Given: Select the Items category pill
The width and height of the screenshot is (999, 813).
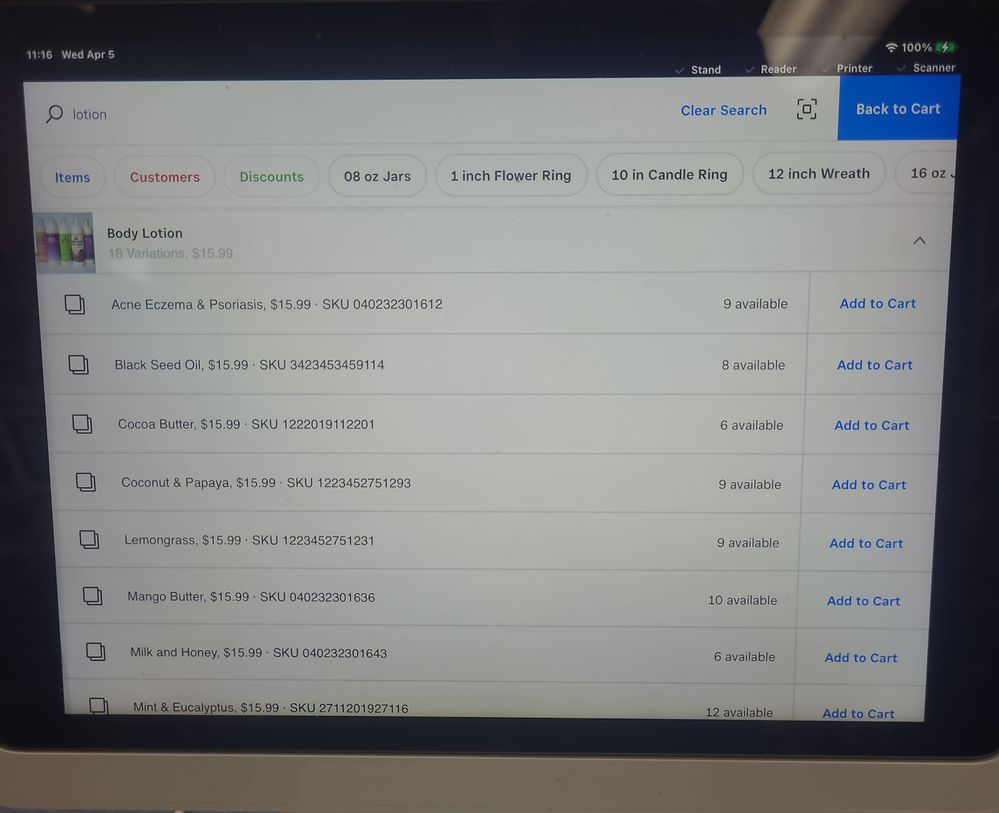Looking at the screenshot, I should pos(72,177).
